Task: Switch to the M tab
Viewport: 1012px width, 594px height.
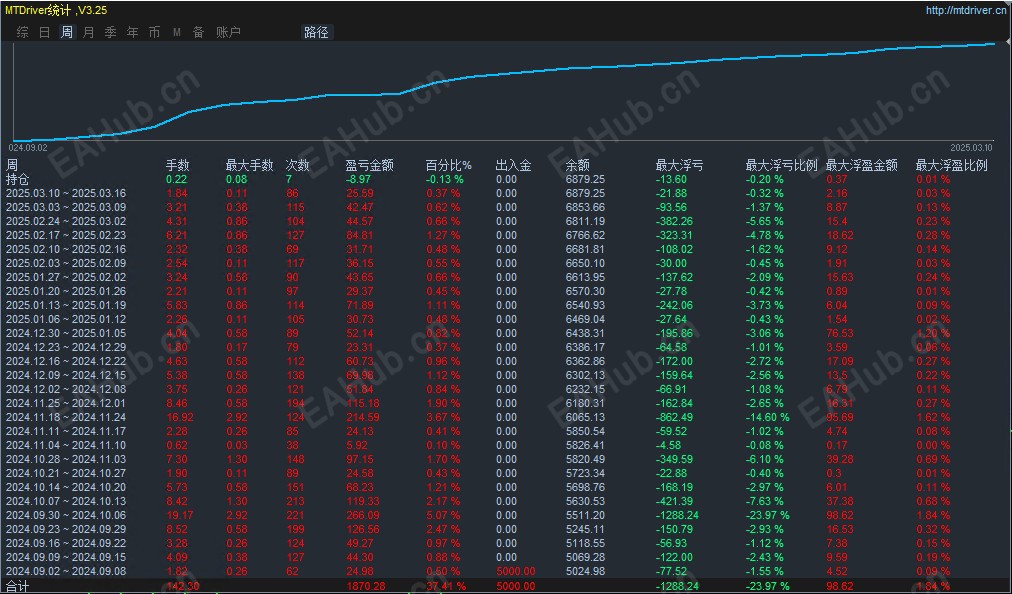Action: tap(177, 32)
